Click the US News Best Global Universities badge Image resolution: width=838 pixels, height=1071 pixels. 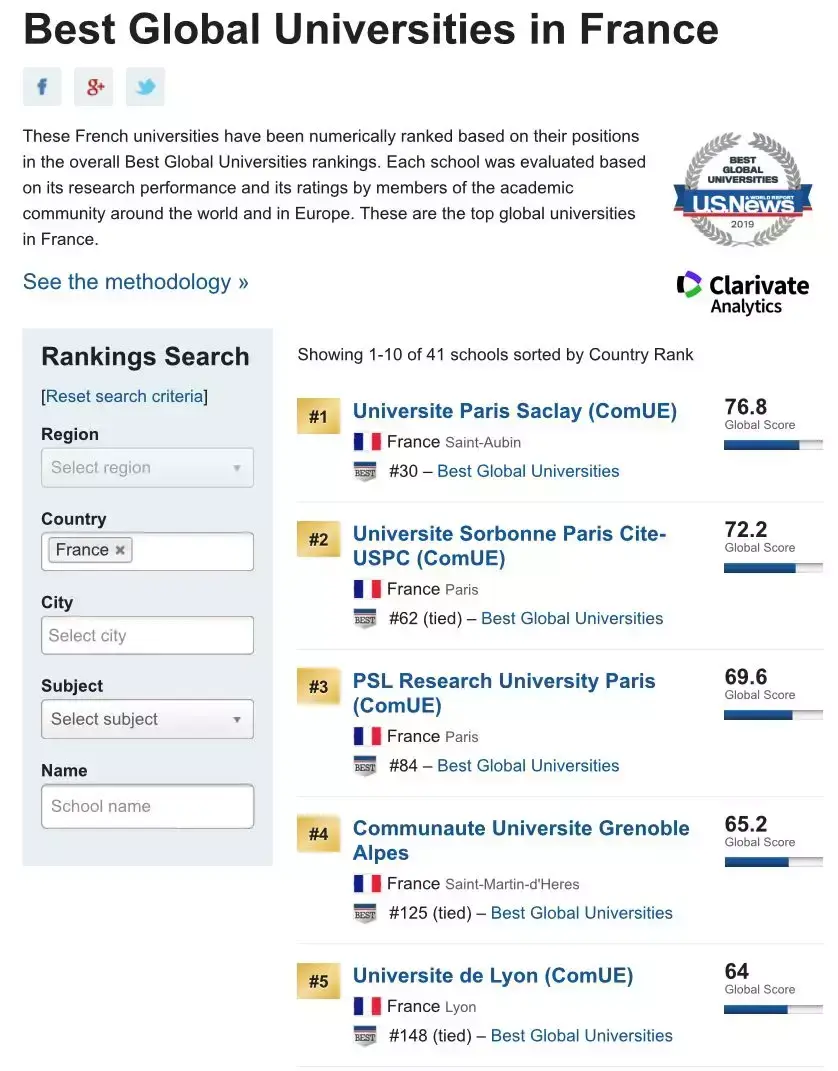click(742, 190)
